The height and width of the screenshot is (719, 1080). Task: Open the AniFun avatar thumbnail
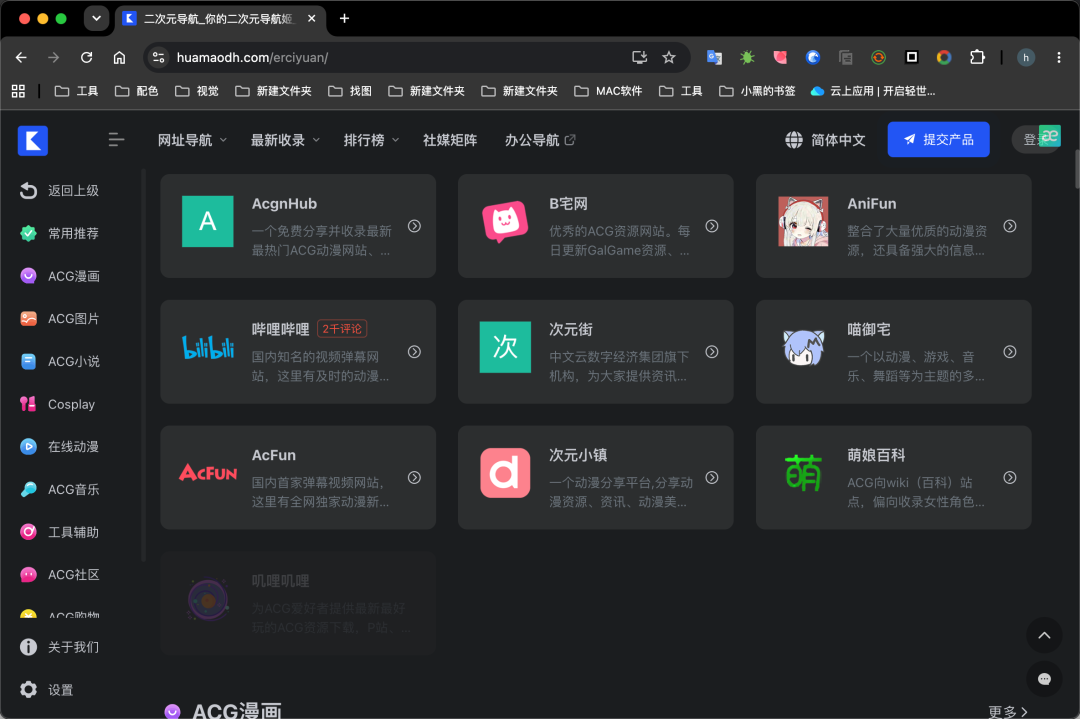coord(803,221)
